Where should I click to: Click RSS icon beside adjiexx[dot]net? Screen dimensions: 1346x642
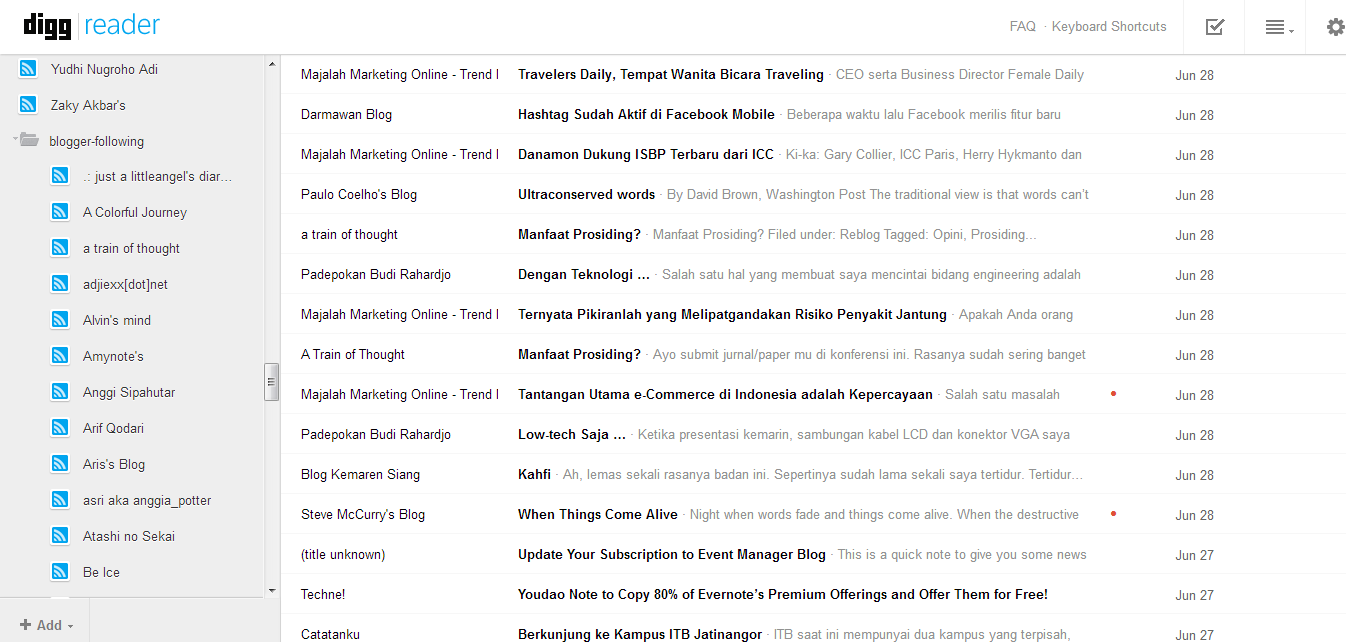tap(60, 284)
